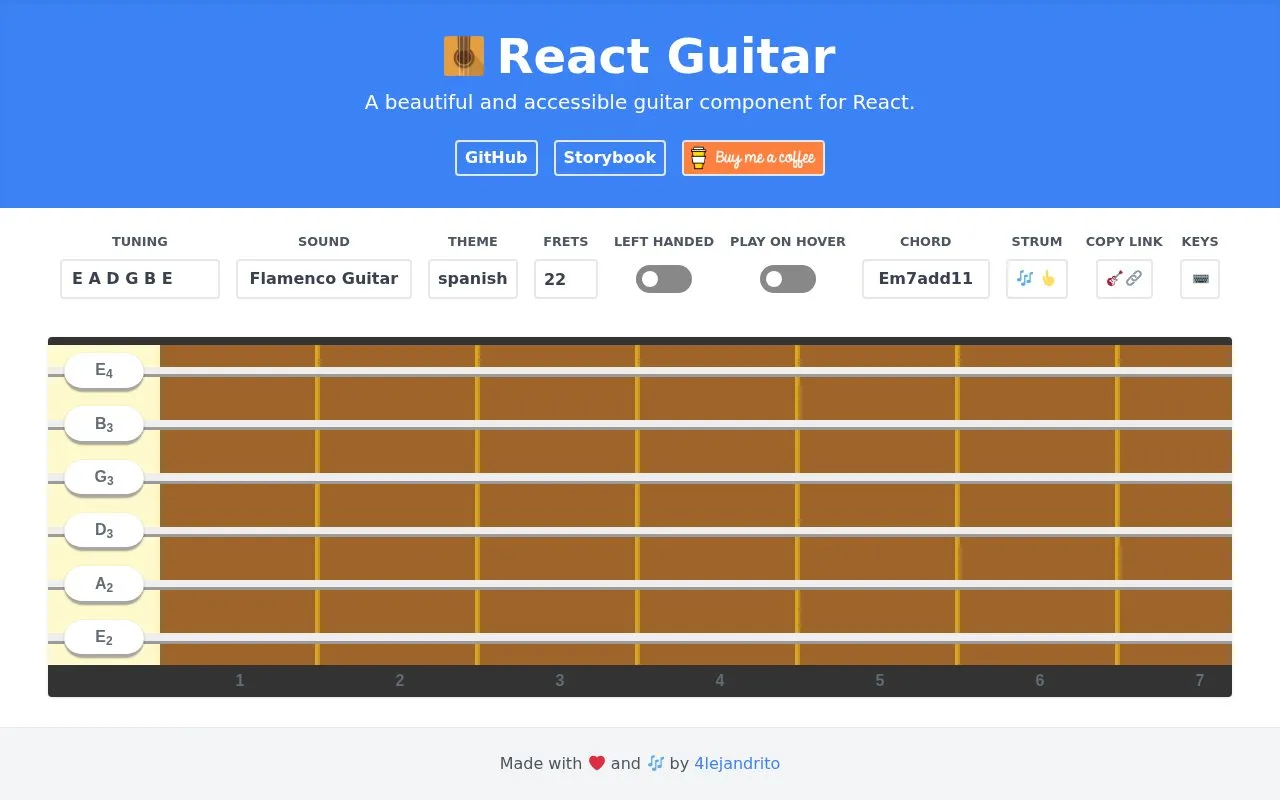Open the GitHub link button
The image size is (1280, 800).
coord(496,158)
